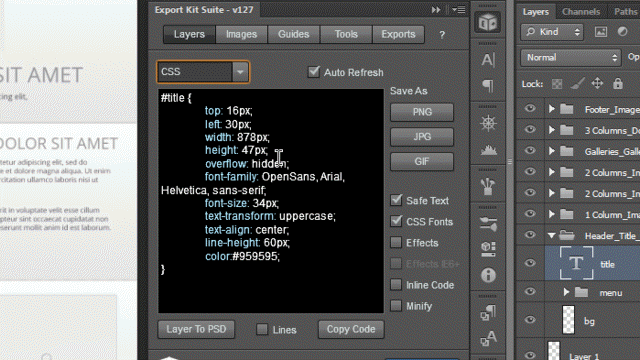Click the lock position move icon
Image resolution: width=640 pixels, height=360 pixels.
(597, 84)
